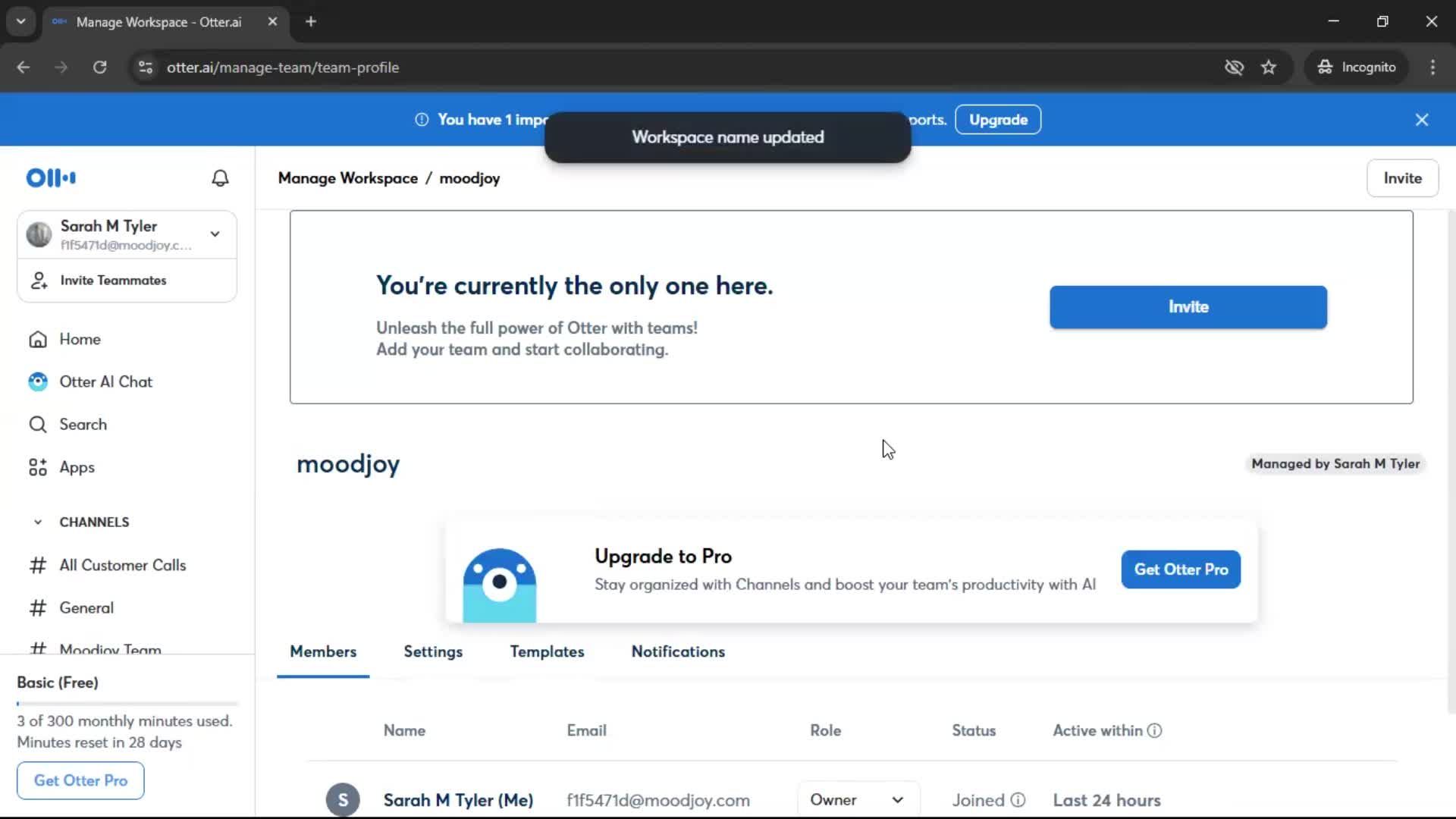This screenshot has height=819, width=1456.
Task: Click the site information icon
Action: tap(146, 67)
